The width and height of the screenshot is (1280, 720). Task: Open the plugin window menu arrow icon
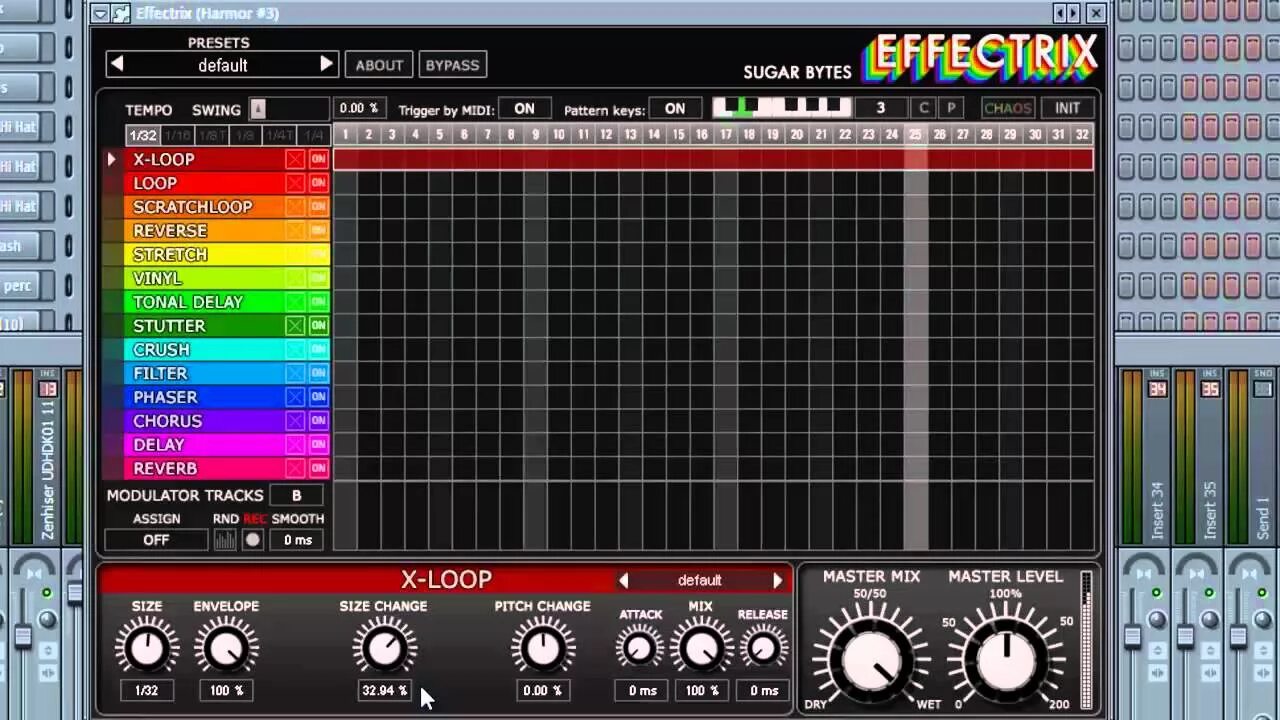tap(100, 13)
